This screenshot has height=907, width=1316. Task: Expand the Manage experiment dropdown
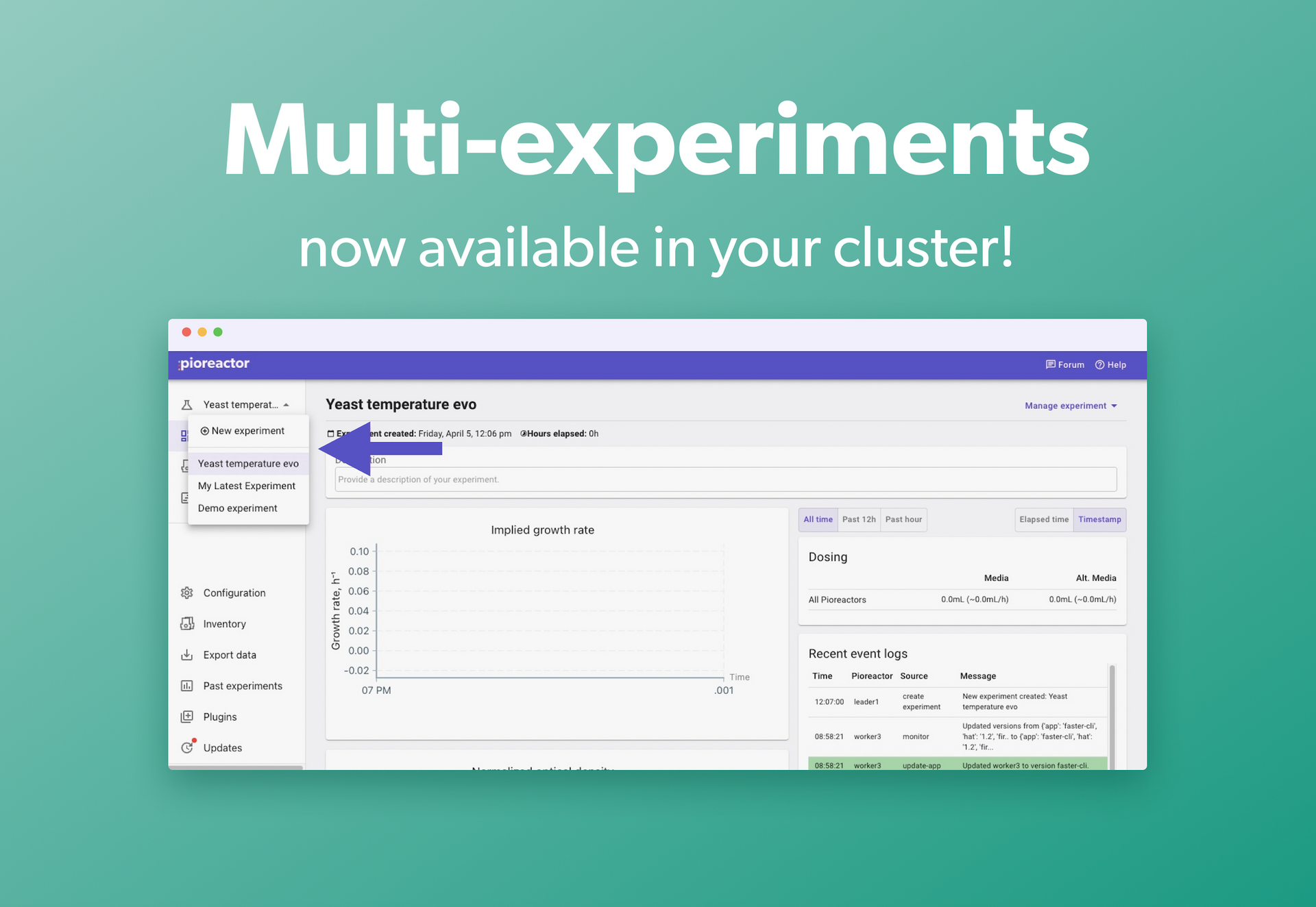[1071, 406]
